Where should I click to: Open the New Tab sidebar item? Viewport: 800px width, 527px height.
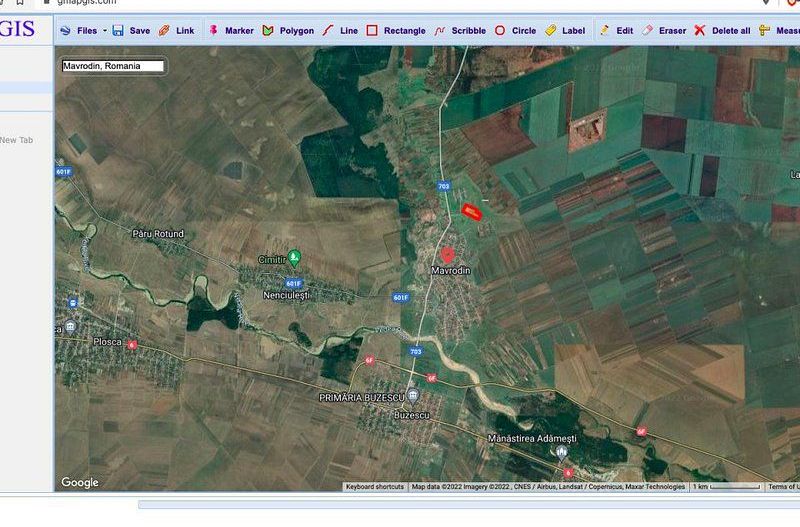16,140
